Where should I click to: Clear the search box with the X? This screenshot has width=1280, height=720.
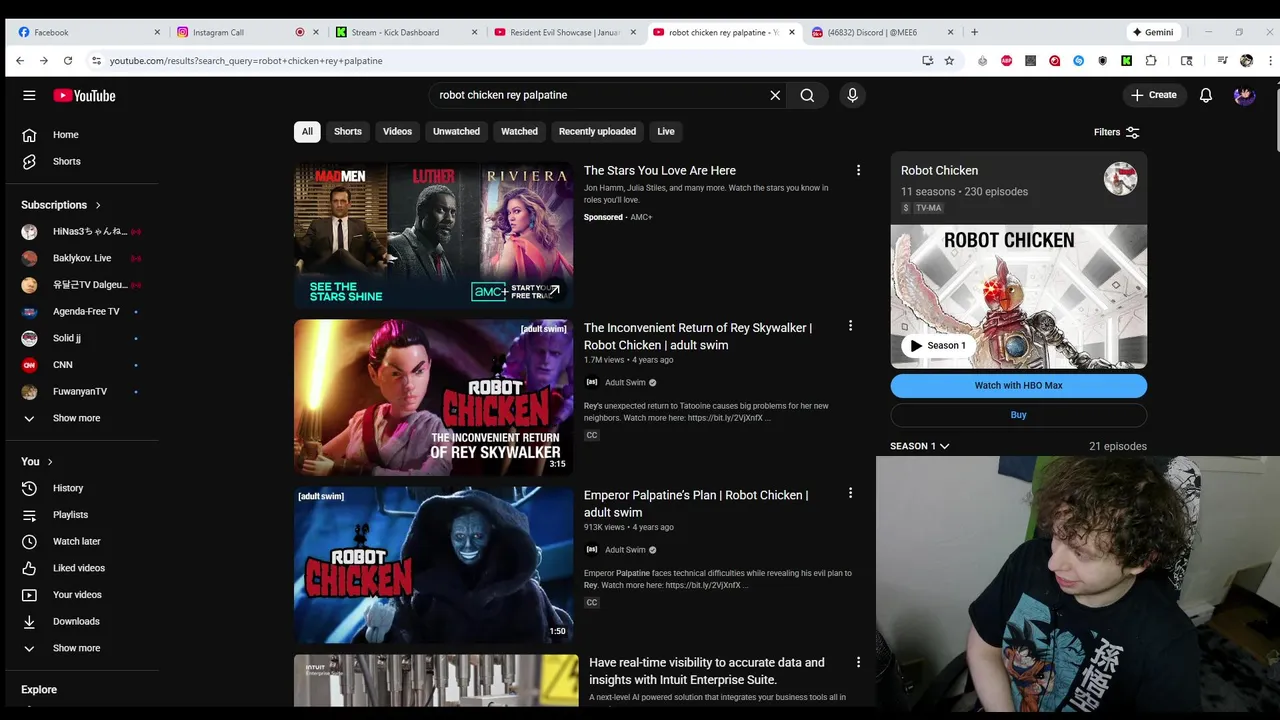click(775, 95)
